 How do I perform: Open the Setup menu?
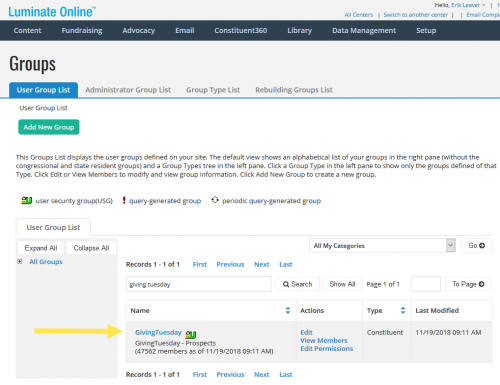[x=426, y=30]
